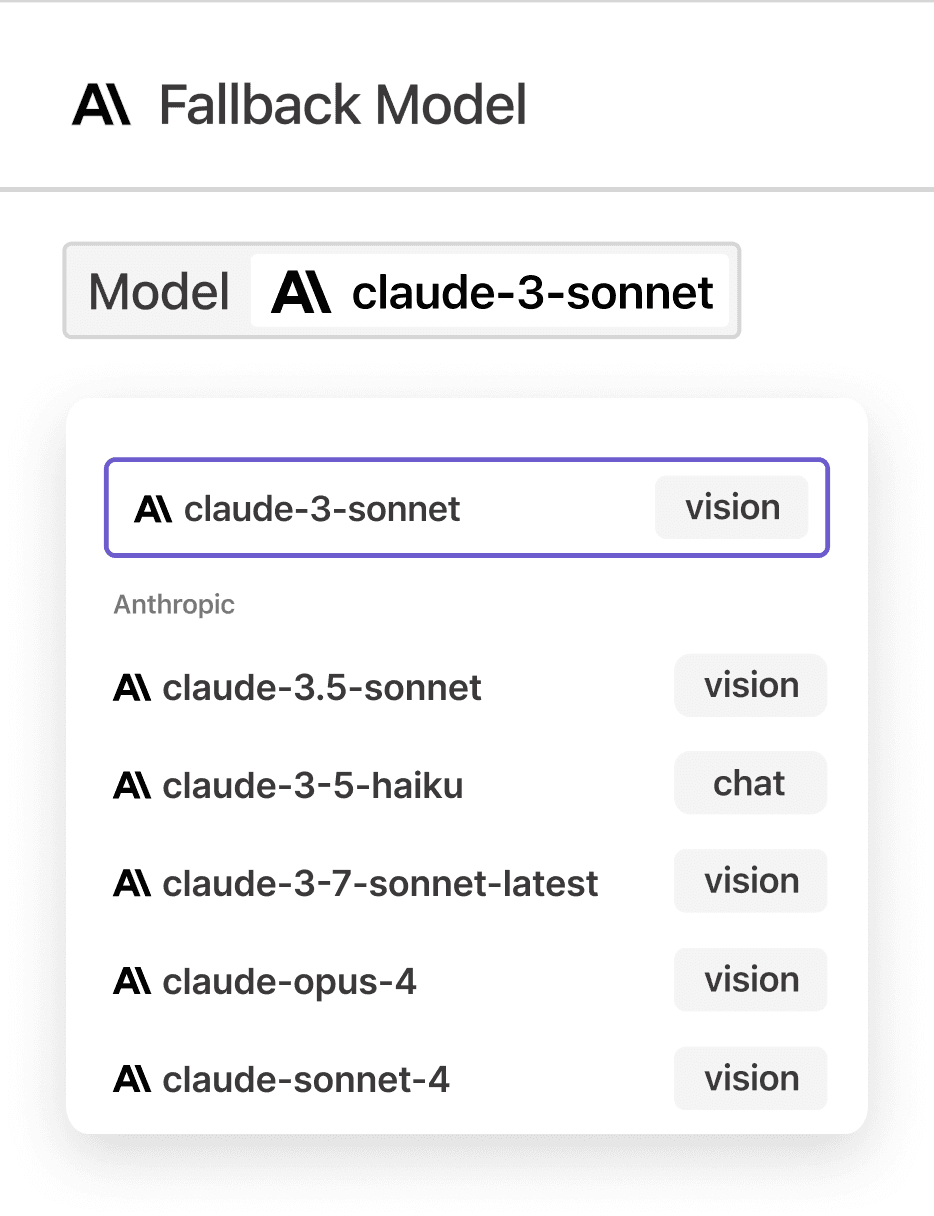
Task: Click the vision tag in the highlighted row
Action: click(732, 508)
